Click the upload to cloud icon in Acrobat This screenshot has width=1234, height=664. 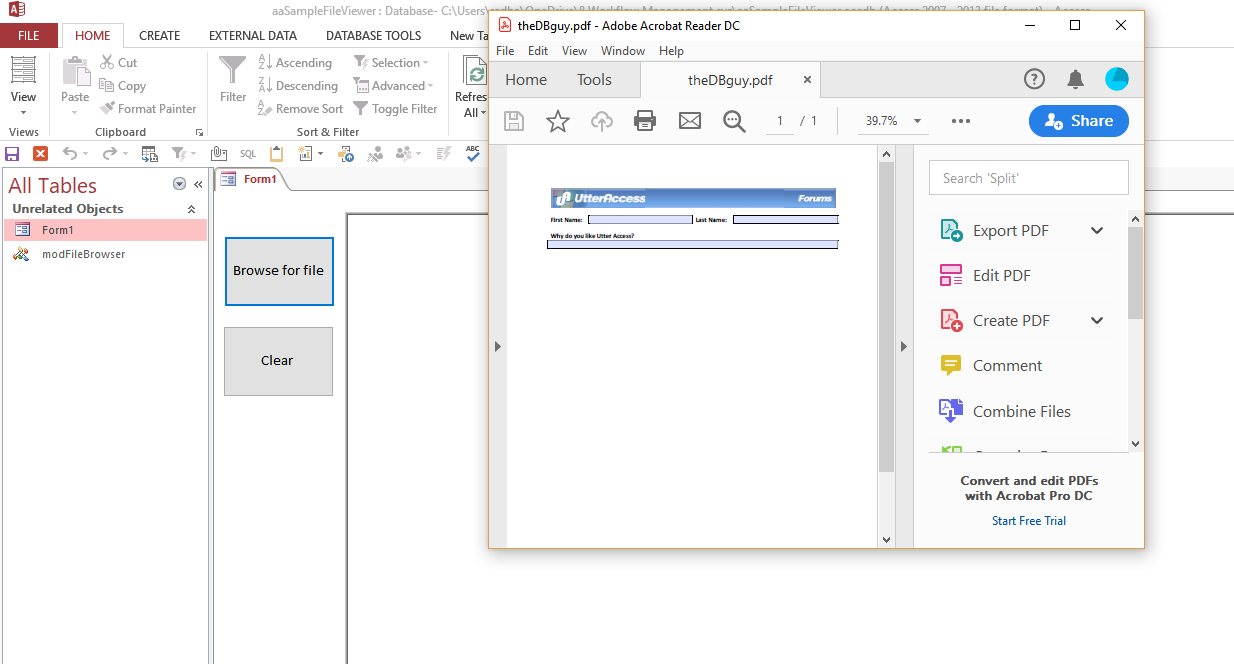click(x=601, y=121)
